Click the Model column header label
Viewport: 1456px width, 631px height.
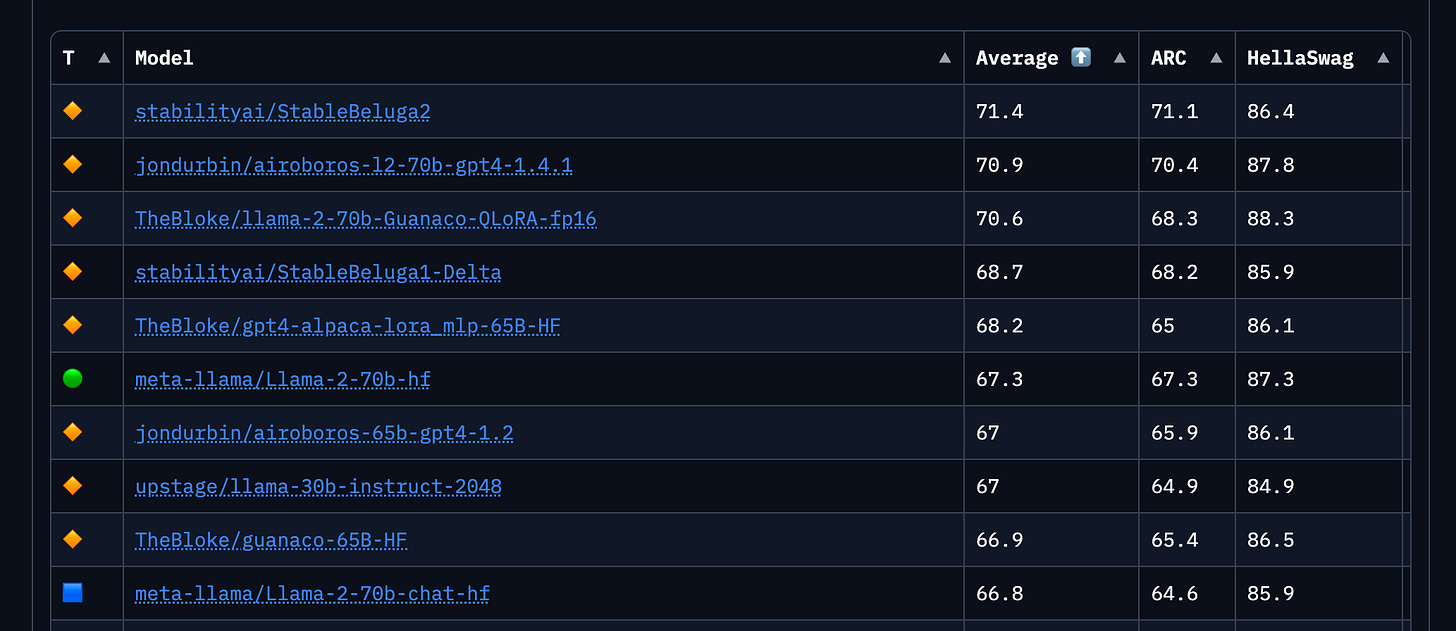164,58
